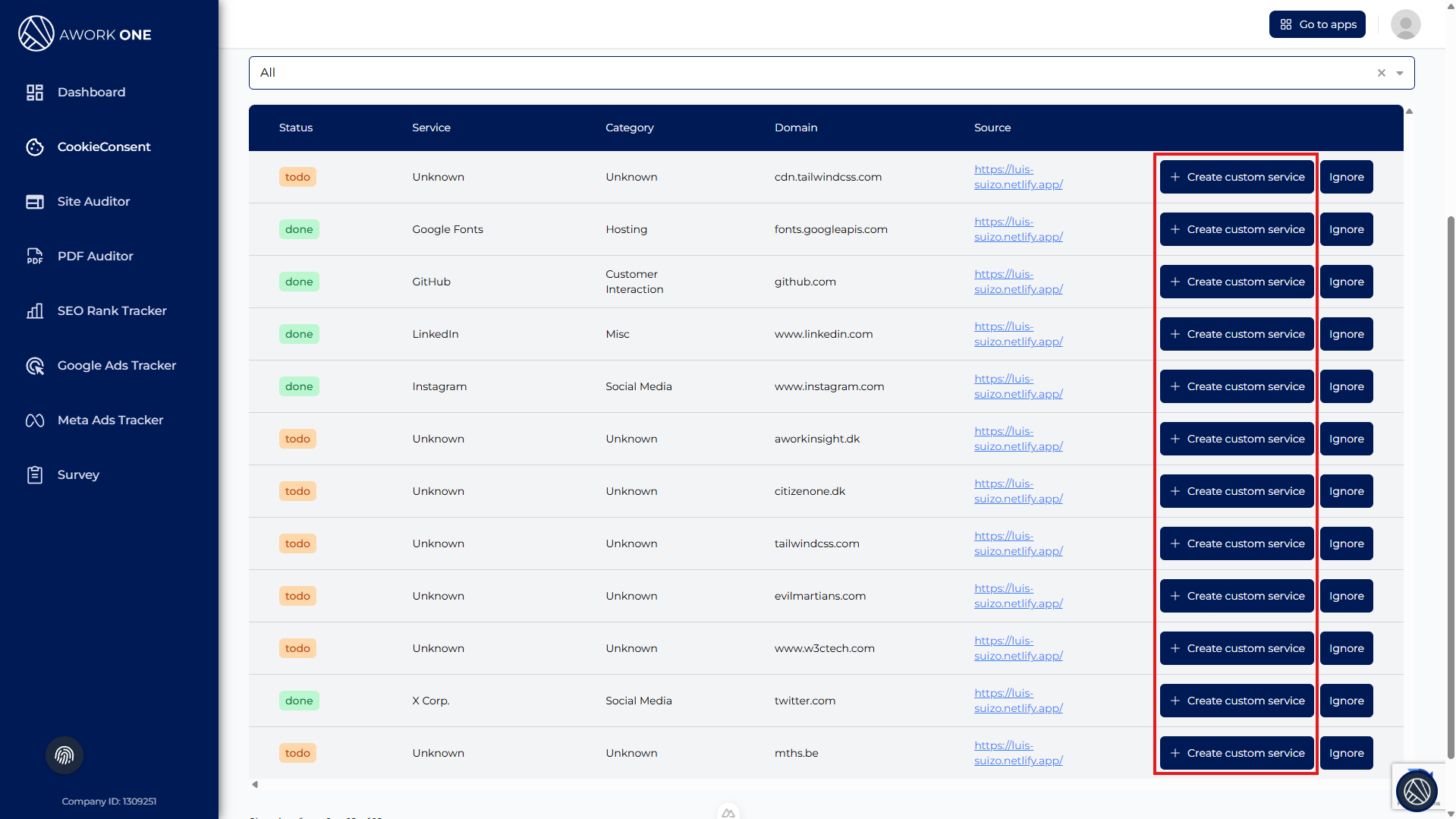The height and width of the screenshot is (819, 1456).
Task: Ignore the github.com service row
Action: 1346,282
